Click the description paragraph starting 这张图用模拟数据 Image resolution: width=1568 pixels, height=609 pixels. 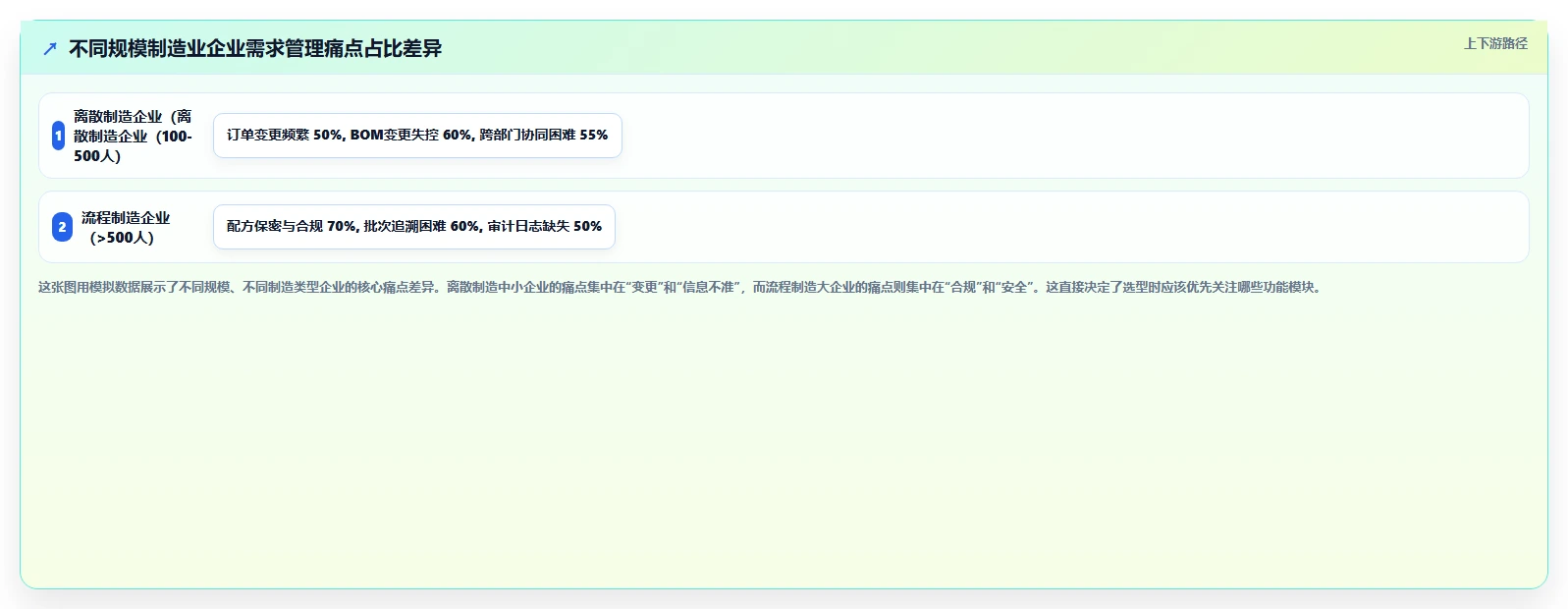tap(681, 287)
